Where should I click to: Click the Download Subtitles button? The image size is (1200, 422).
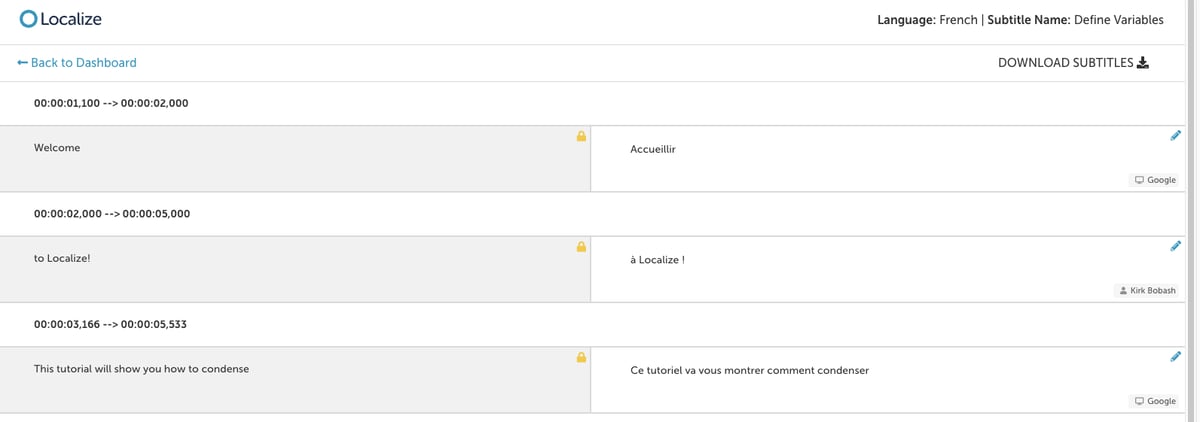click(1073, 62)
